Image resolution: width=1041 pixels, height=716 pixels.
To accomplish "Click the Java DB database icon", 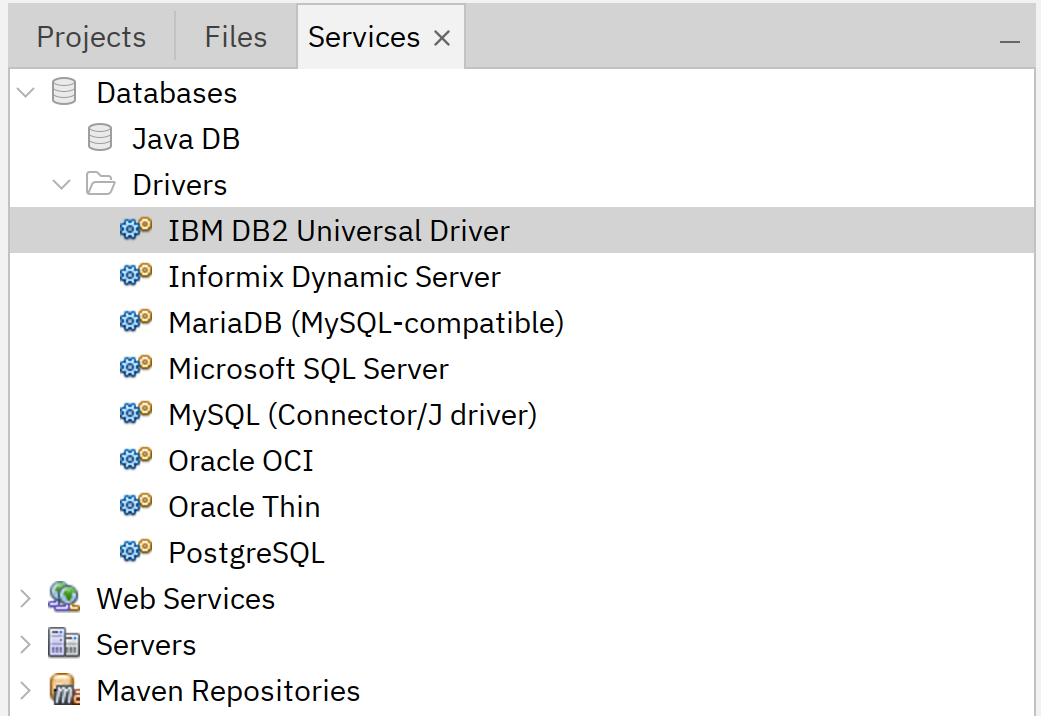I will click(100, 138).
